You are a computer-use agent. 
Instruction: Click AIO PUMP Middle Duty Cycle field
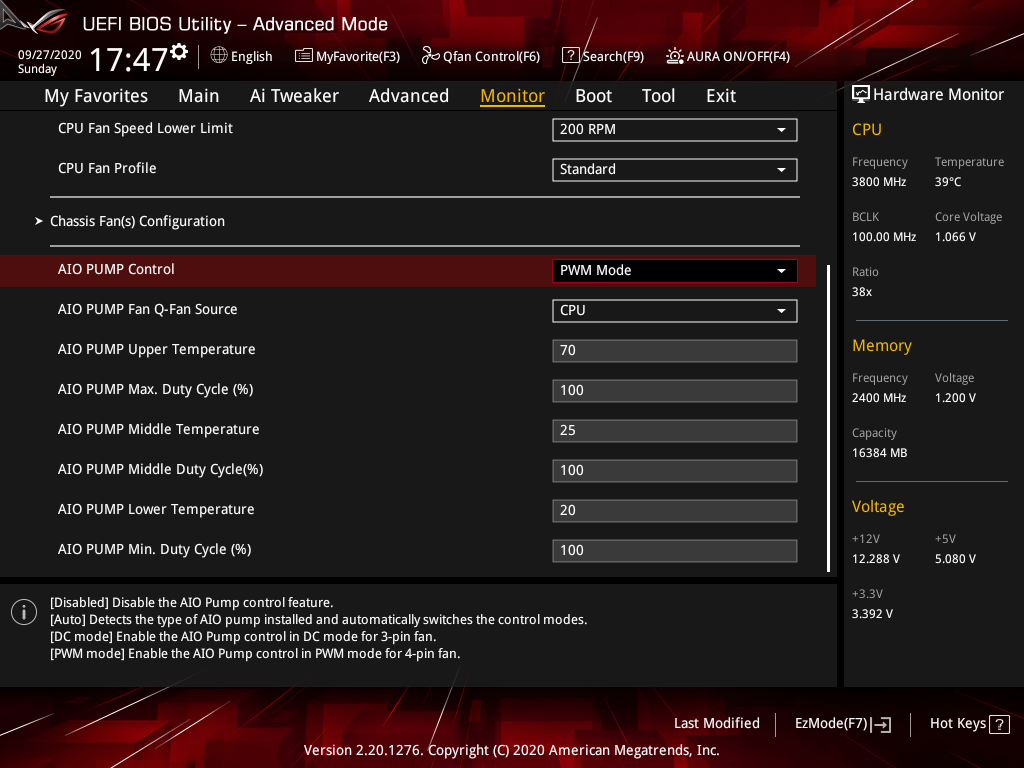pyautogui.click(x=675, y=470)
